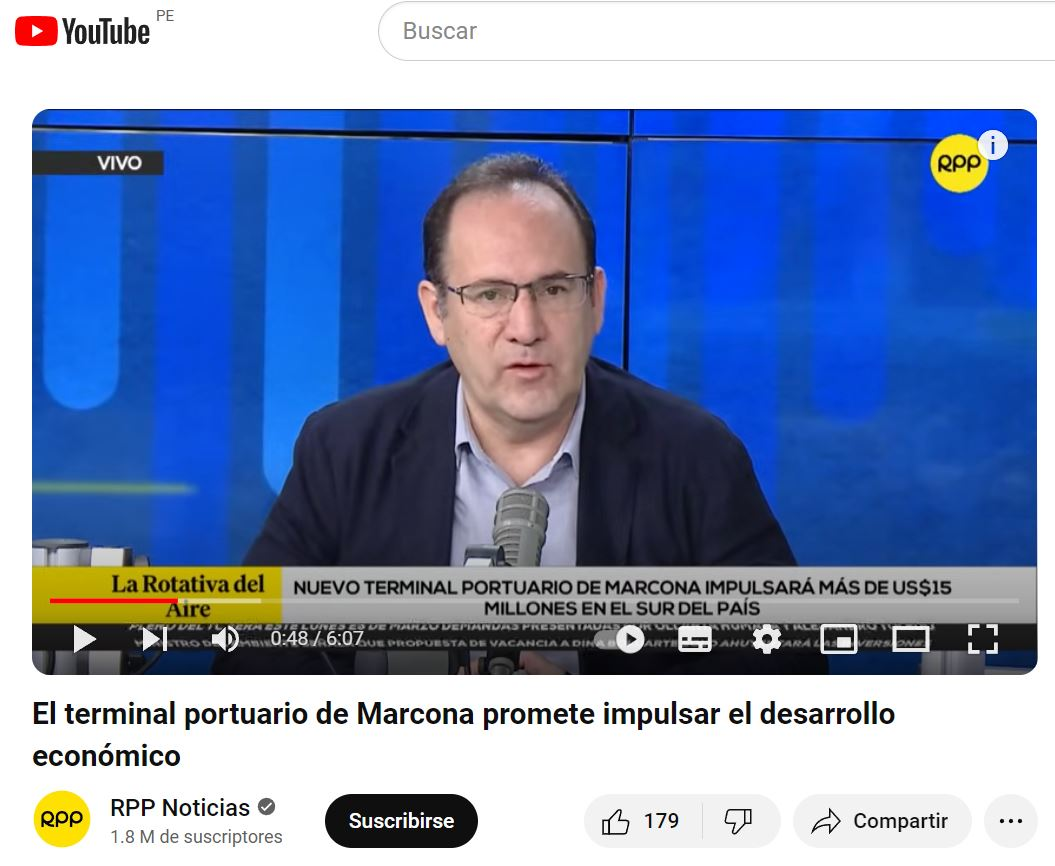Enable miniplayer mode
Viewport: 1055px width, 866px height.
point(839,639)
